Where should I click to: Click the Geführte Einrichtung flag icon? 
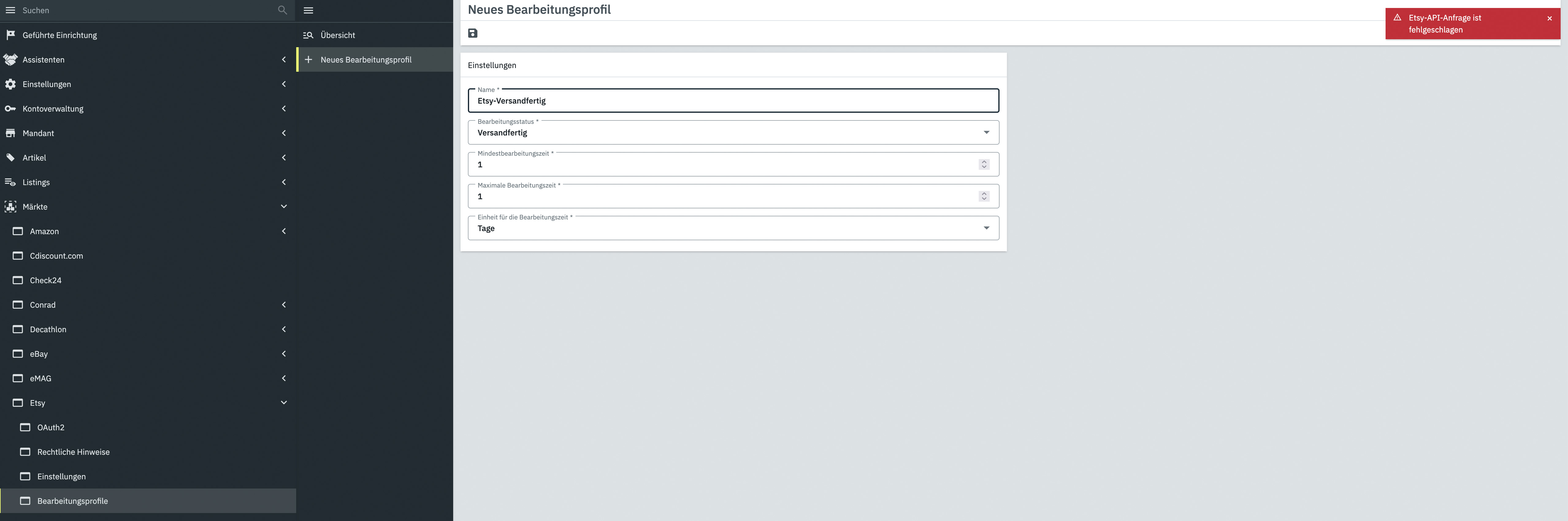click(10, 35)
